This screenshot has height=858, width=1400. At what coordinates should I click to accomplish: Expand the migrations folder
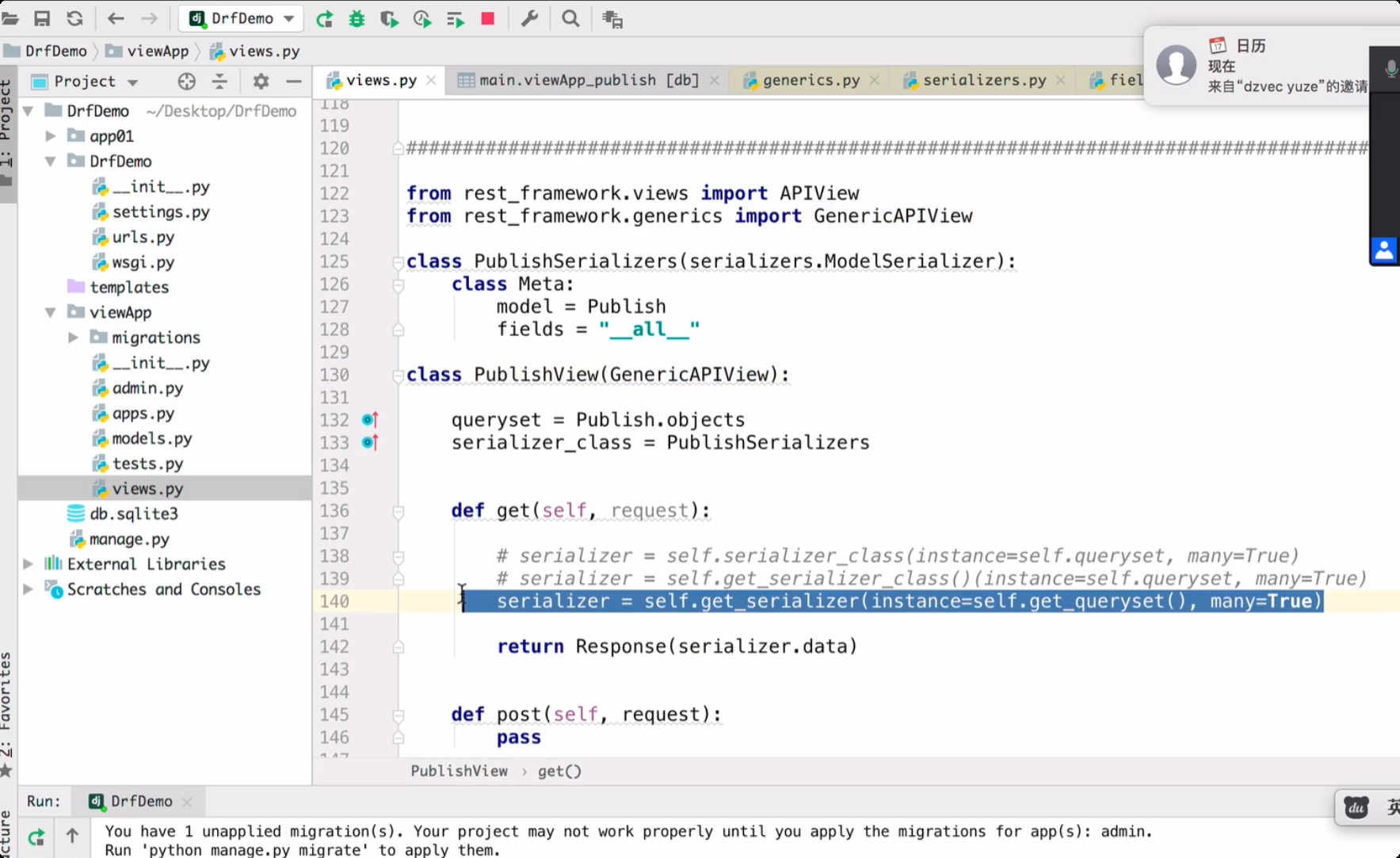click(x=73, y=337)
